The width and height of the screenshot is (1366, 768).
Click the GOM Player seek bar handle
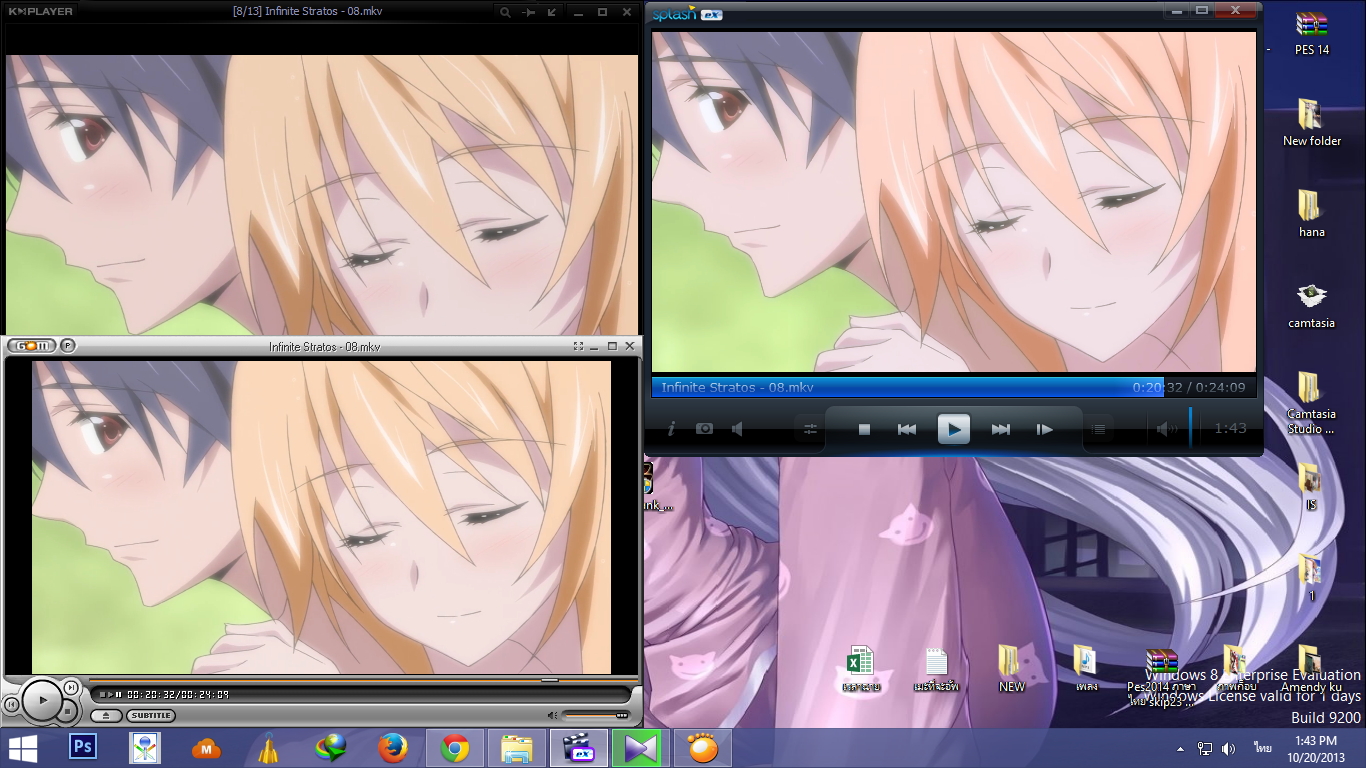pyautogui.click(x=549, y=680)
